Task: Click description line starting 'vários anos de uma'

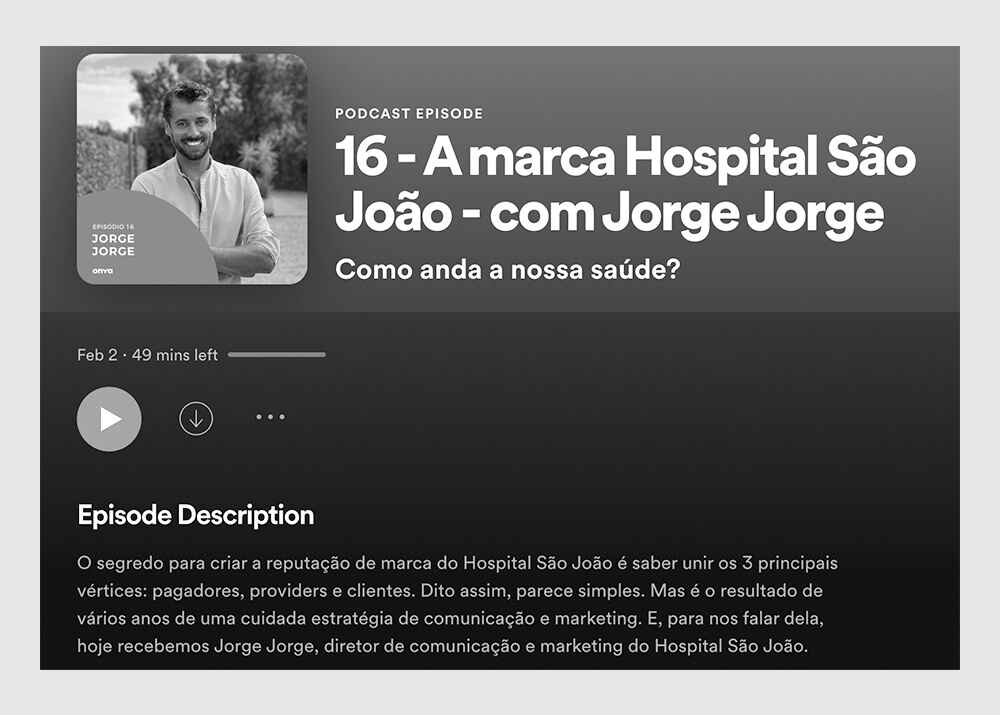Action: point(450,619)
